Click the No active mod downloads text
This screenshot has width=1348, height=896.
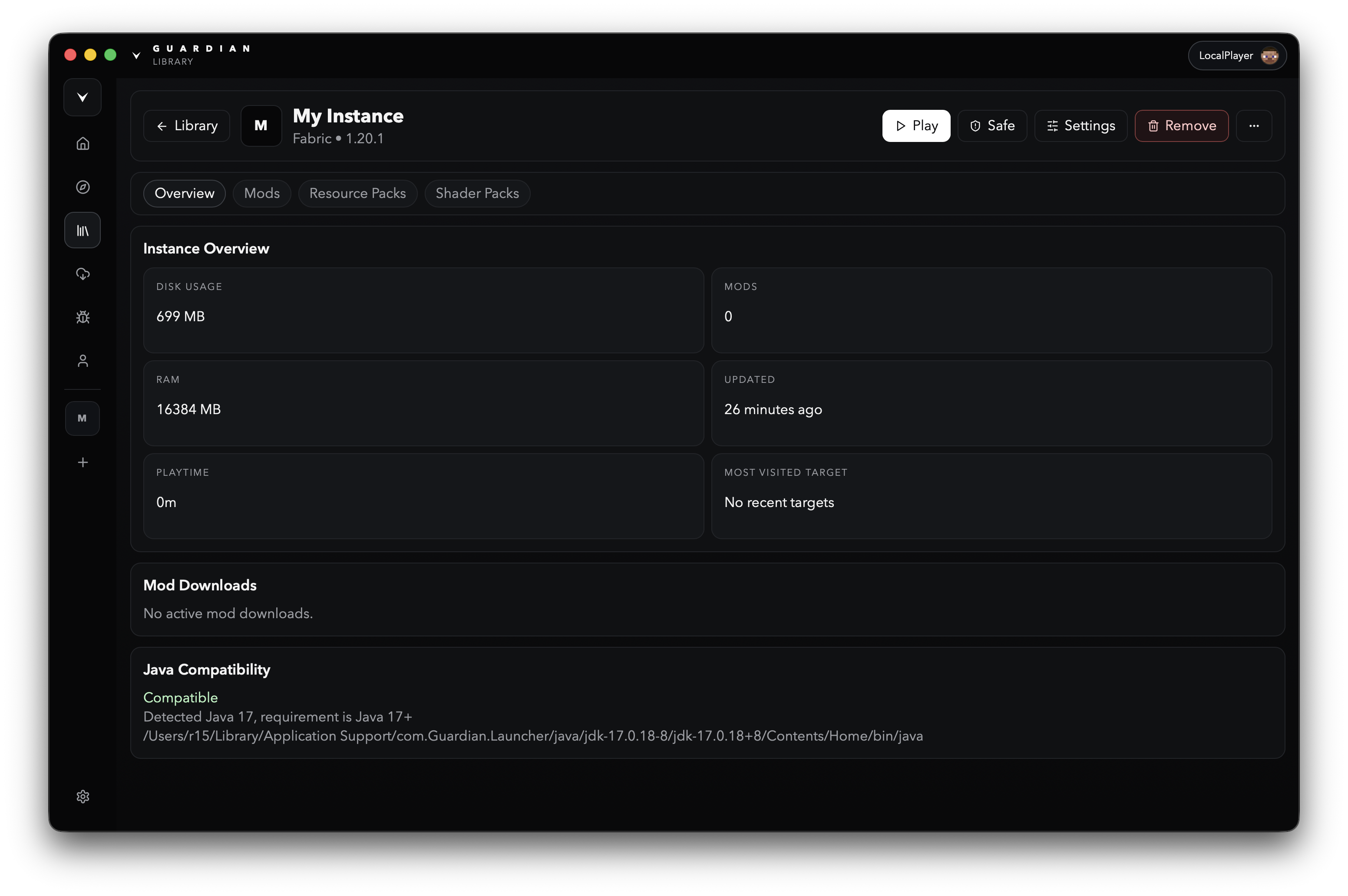(x=228, y=613)
